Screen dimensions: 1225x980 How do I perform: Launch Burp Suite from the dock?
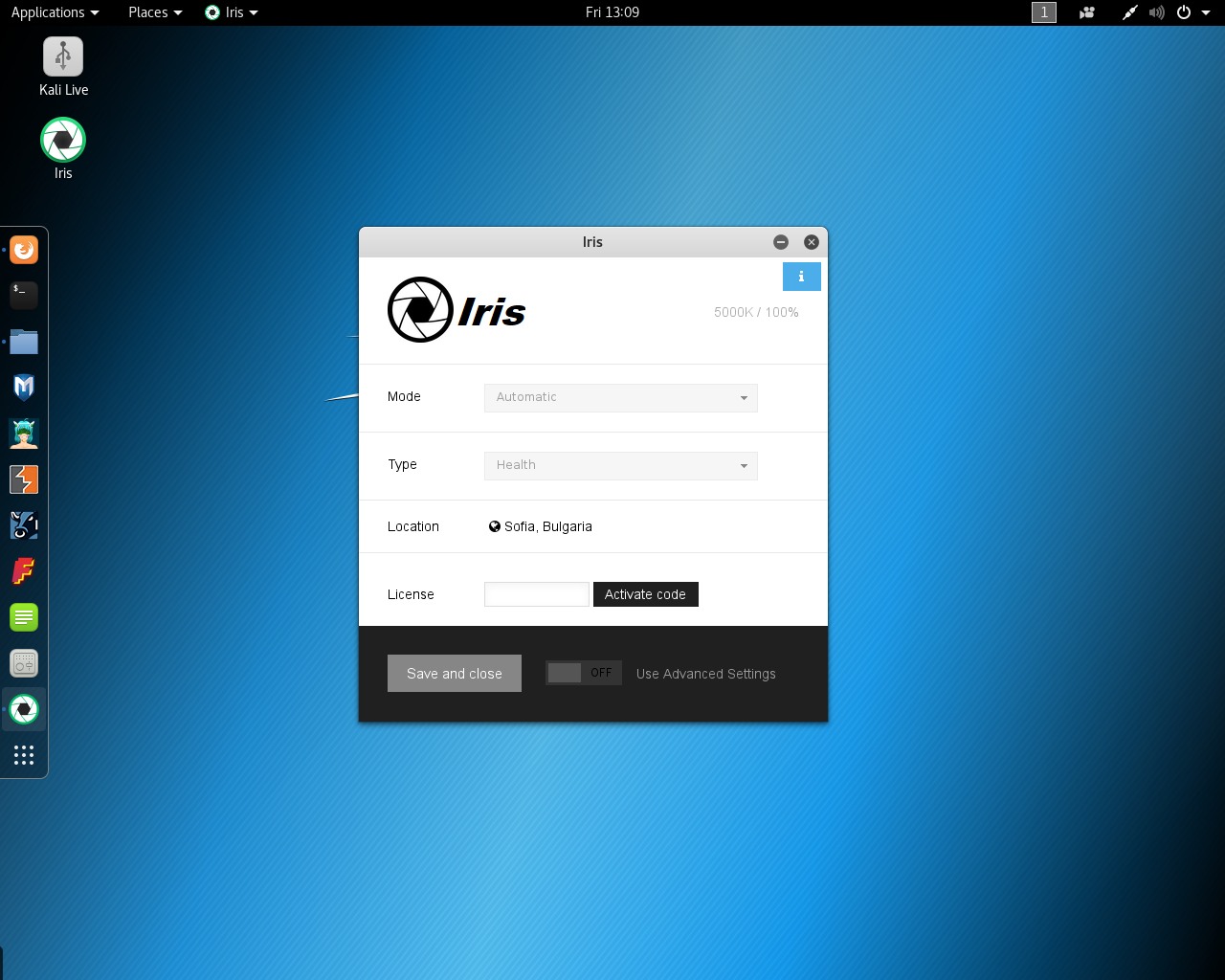point(24,479)
